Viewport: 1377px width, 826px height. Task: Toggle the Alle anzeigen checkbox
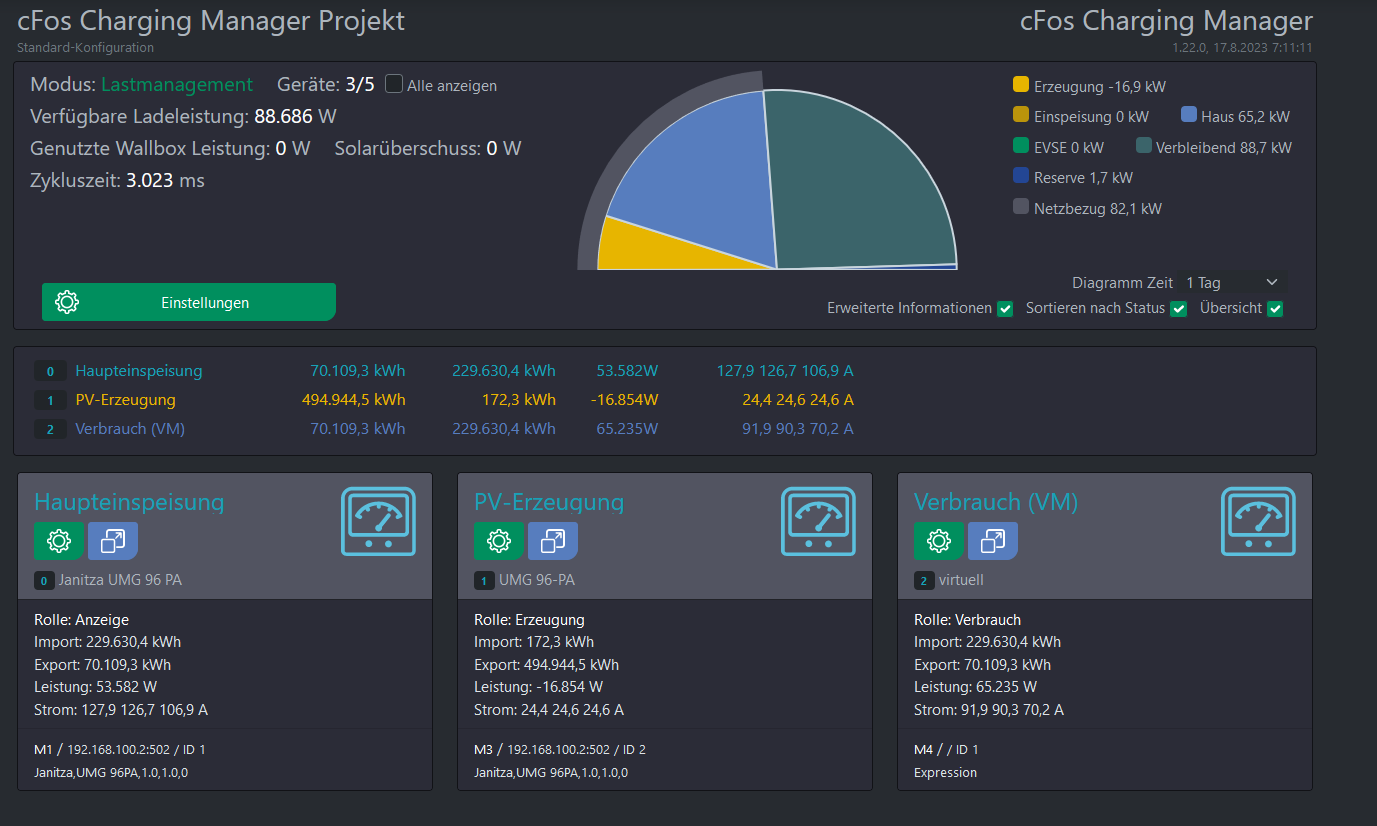point(394,85)
